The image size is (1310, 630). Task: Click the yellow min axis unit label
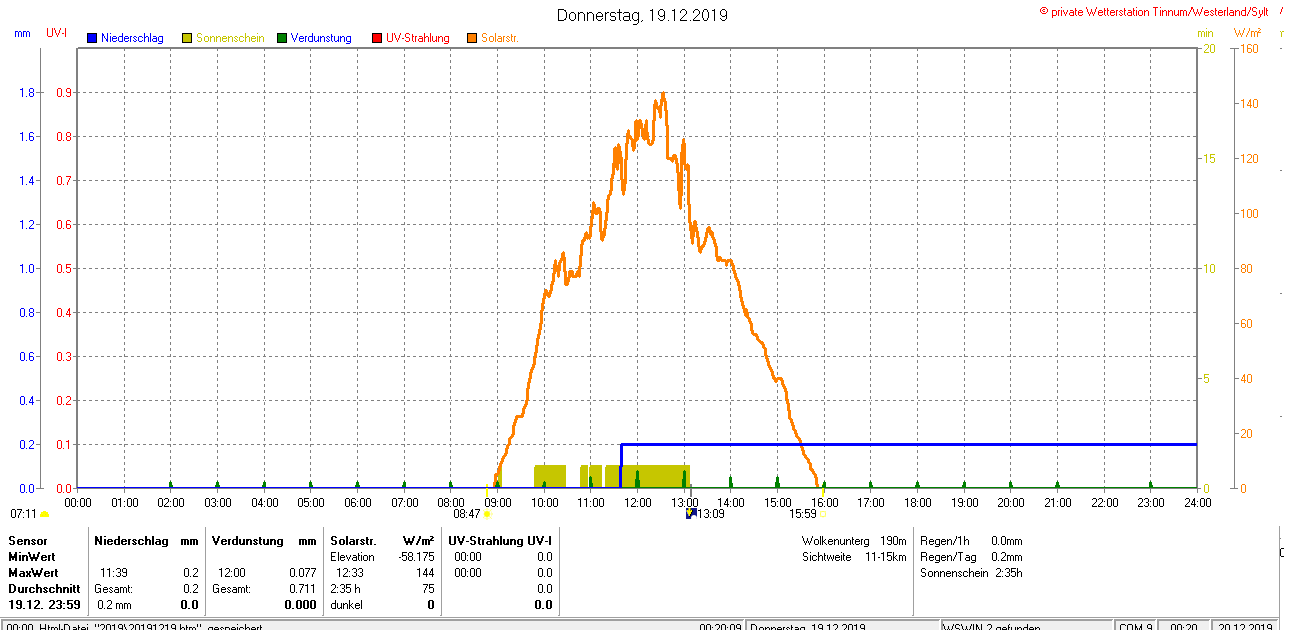coord(1205,33)
